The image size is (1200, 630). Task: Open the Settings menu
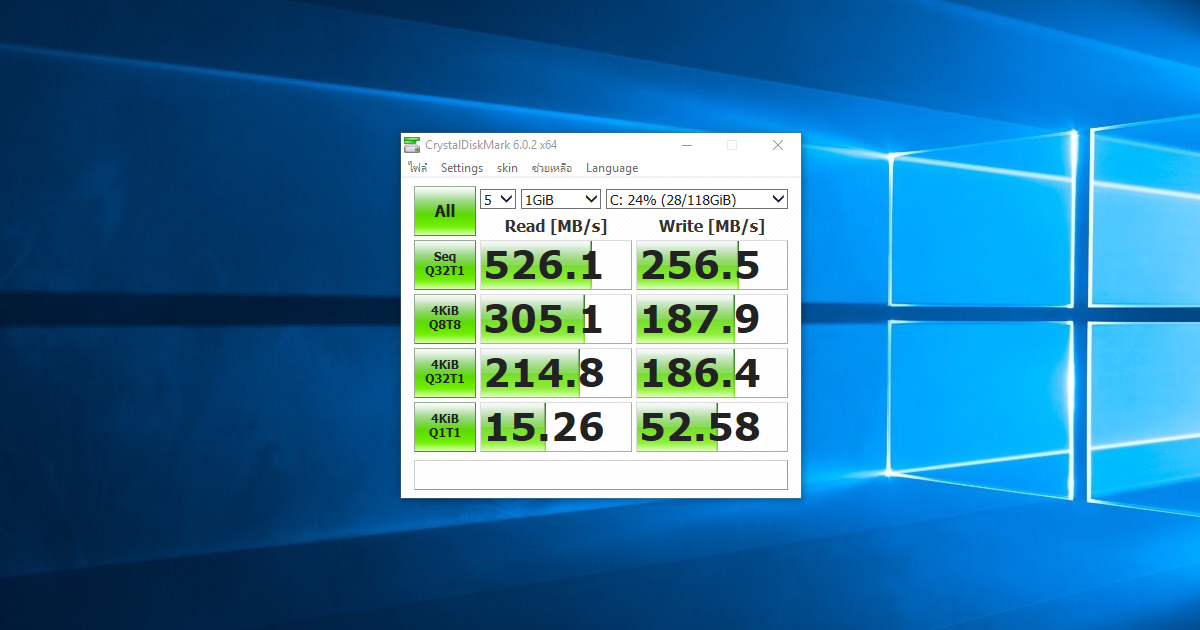462,168
